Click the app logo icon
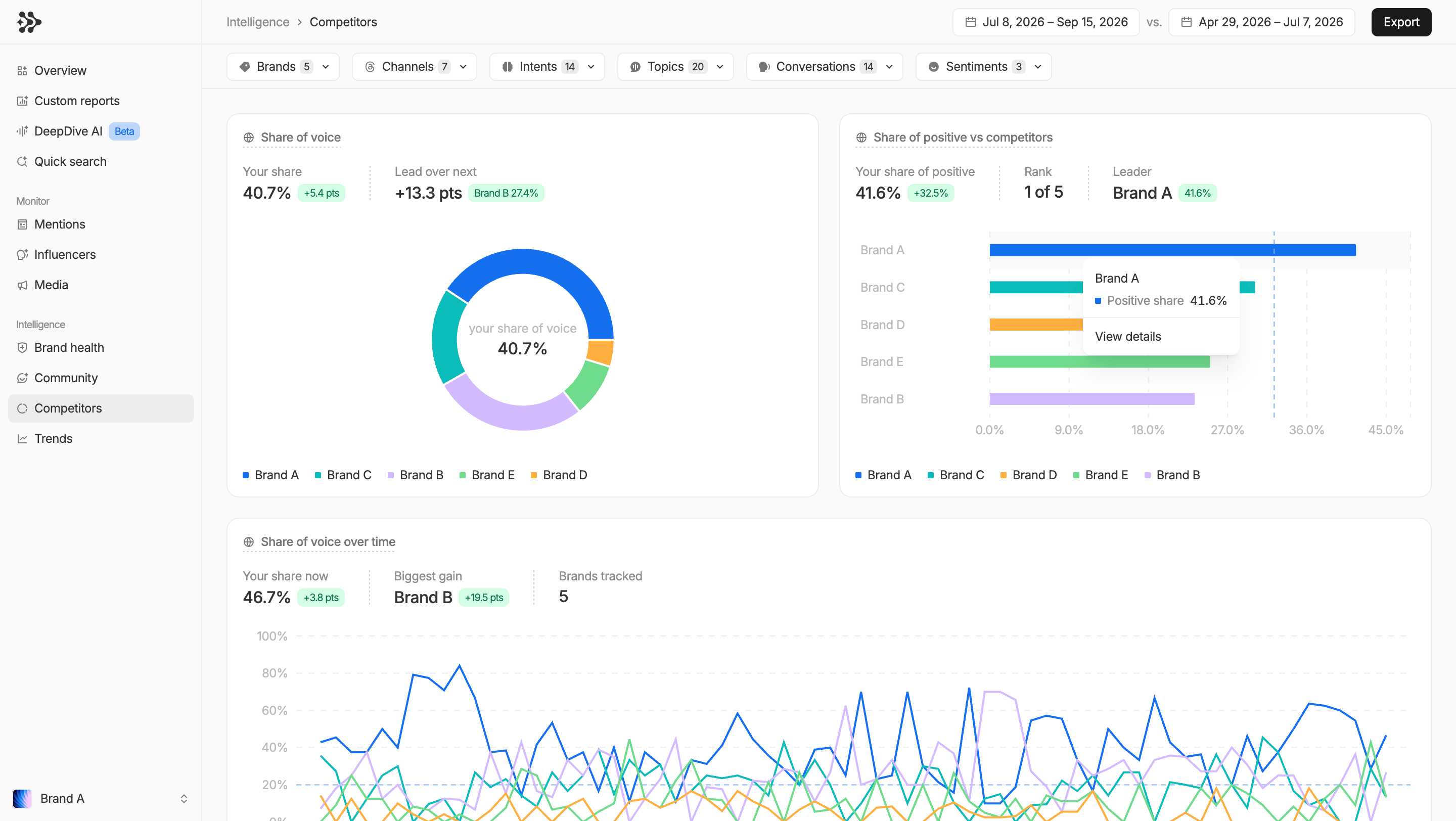1456x821 pixels. coord(29,22)
